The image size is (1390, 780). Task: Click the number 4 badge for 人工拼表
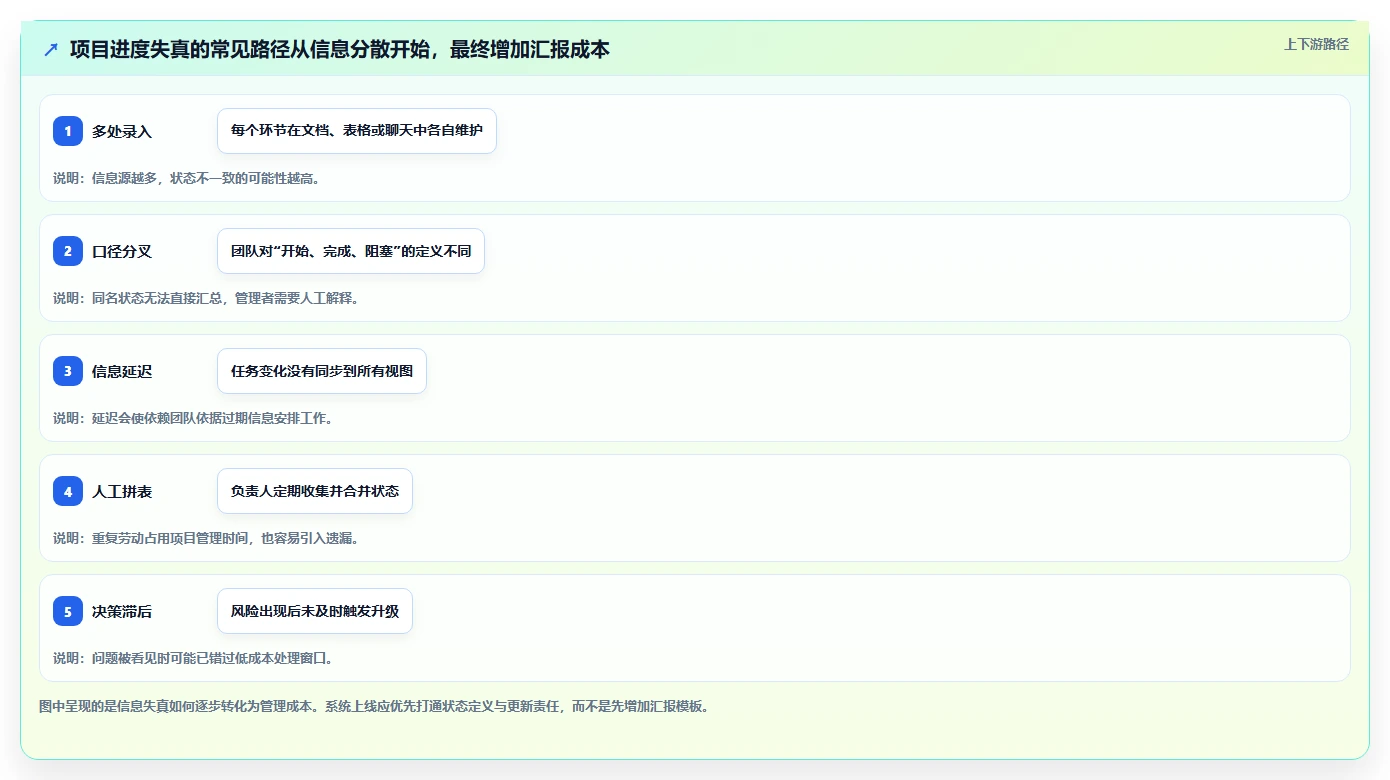pos(68,491)
